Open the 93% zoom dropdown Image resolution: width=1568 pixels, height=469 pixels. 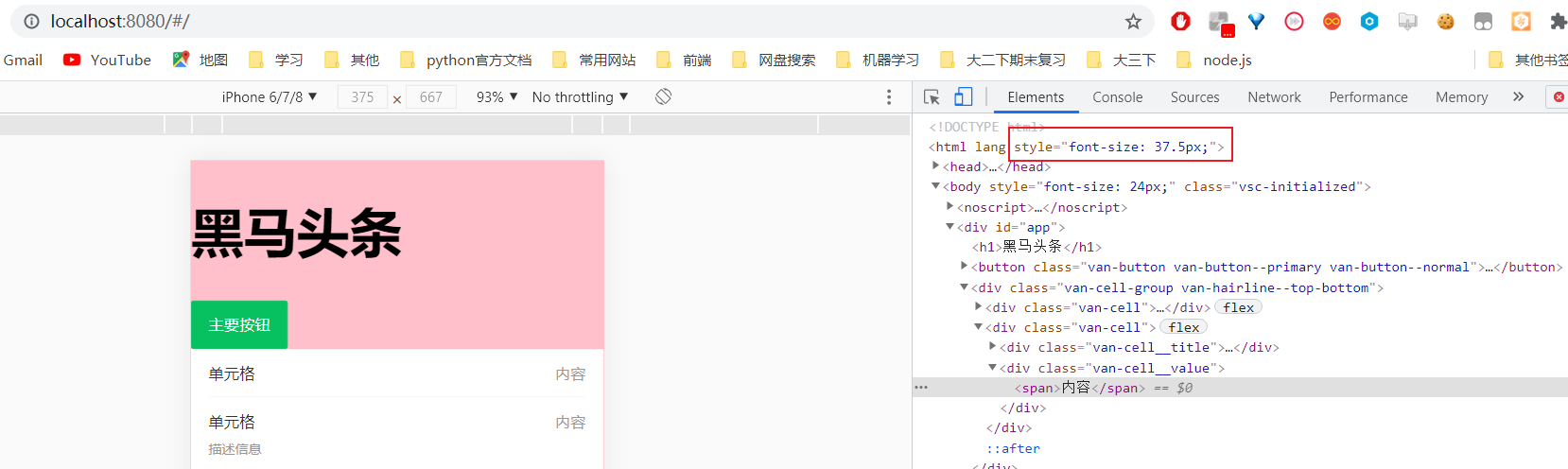497,96
